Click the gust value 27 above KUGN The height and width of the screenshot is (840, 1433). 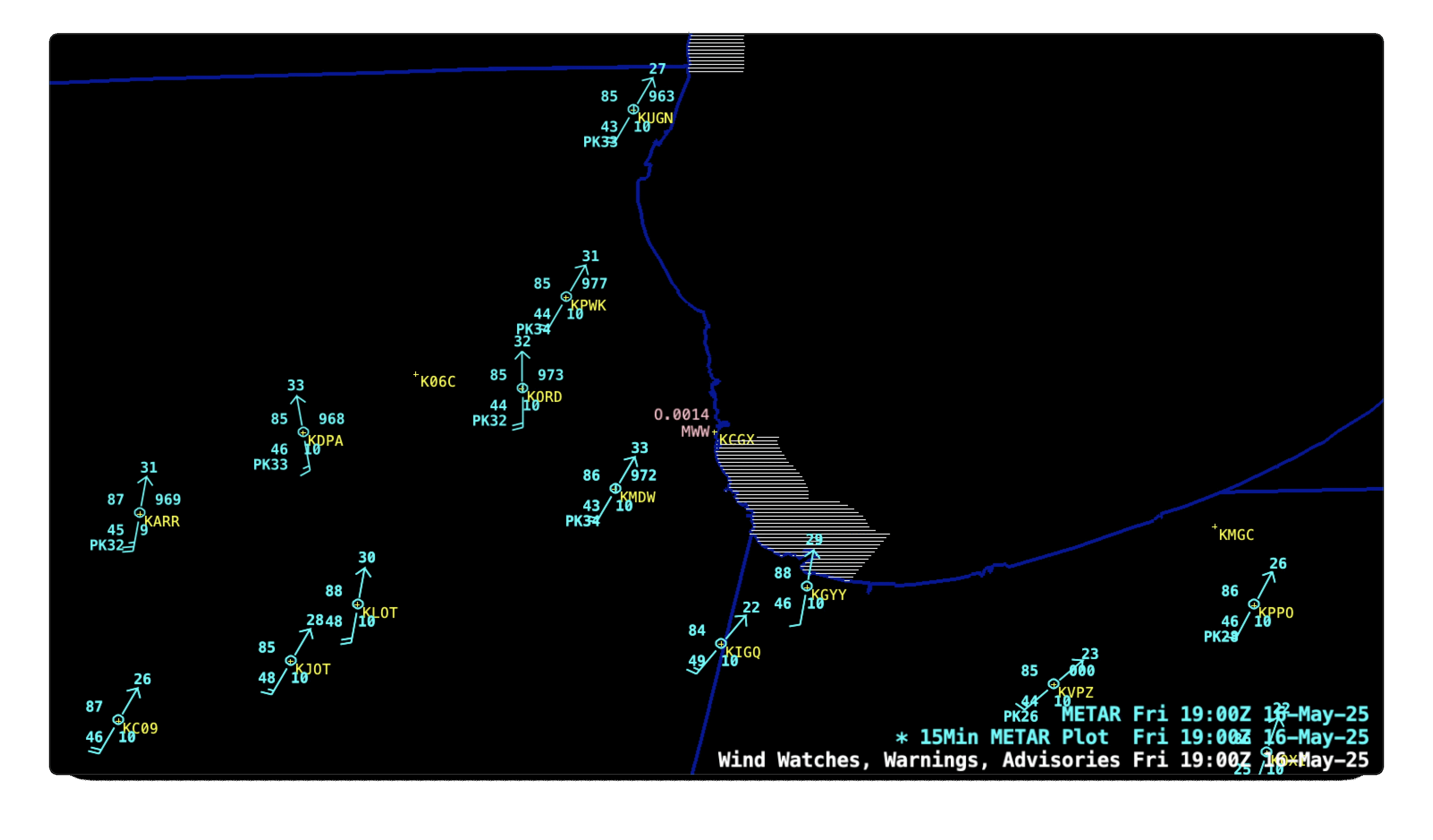coord(657,69)
